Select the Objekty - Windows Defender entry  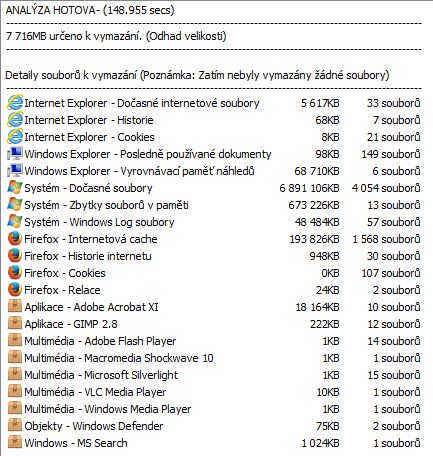214,426
